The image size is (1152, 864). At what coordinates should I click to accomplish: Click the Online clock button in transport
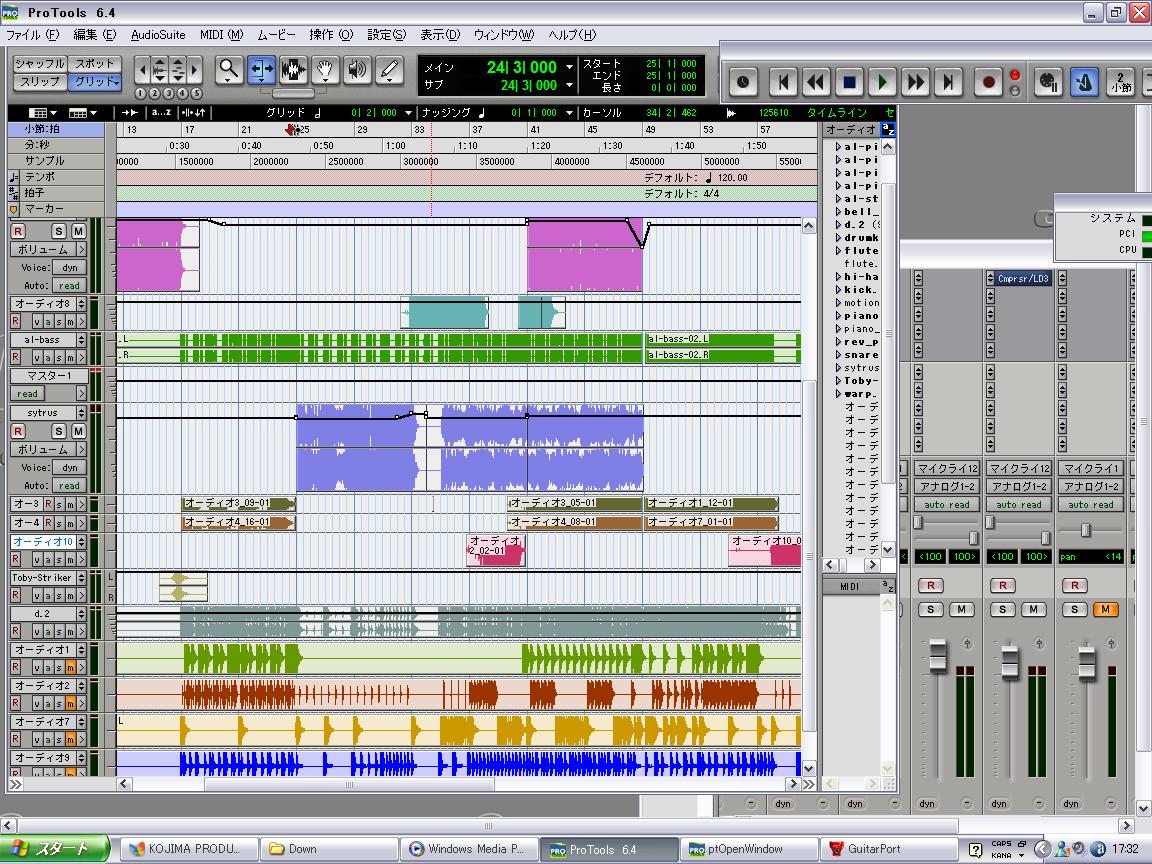743,82
